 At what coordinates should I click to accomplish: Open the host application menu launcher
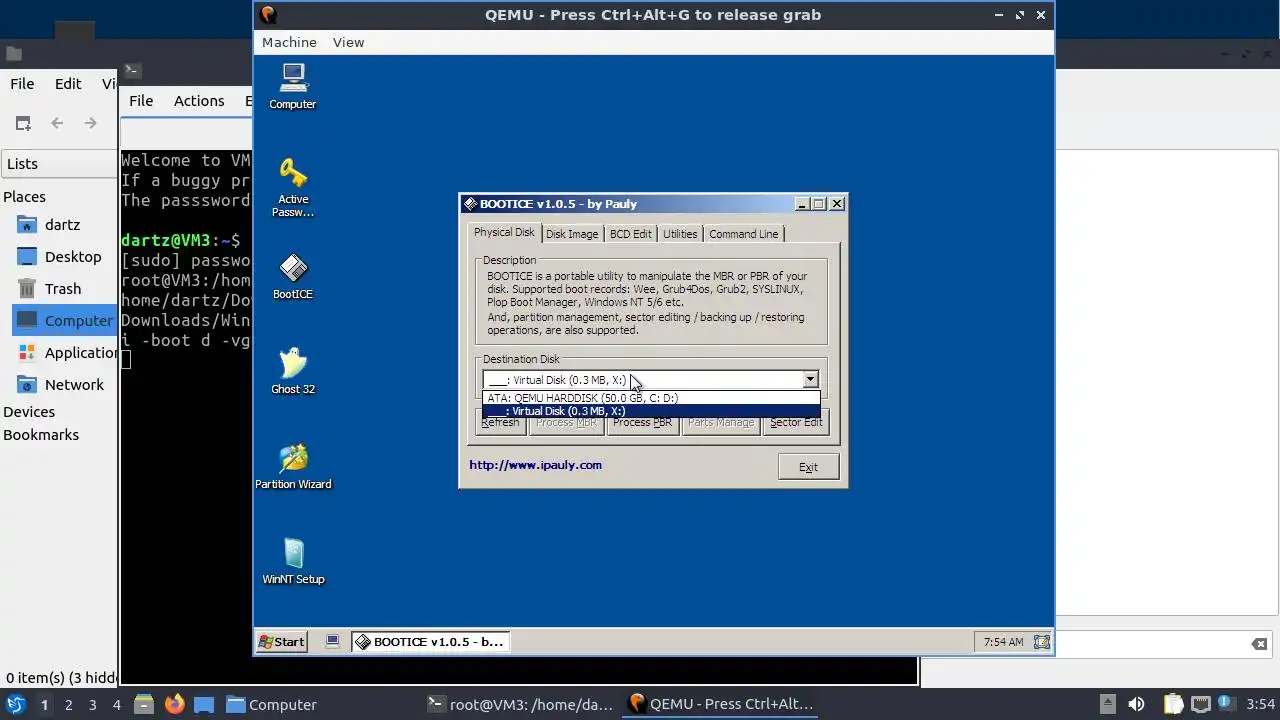(x=14, y=704)
